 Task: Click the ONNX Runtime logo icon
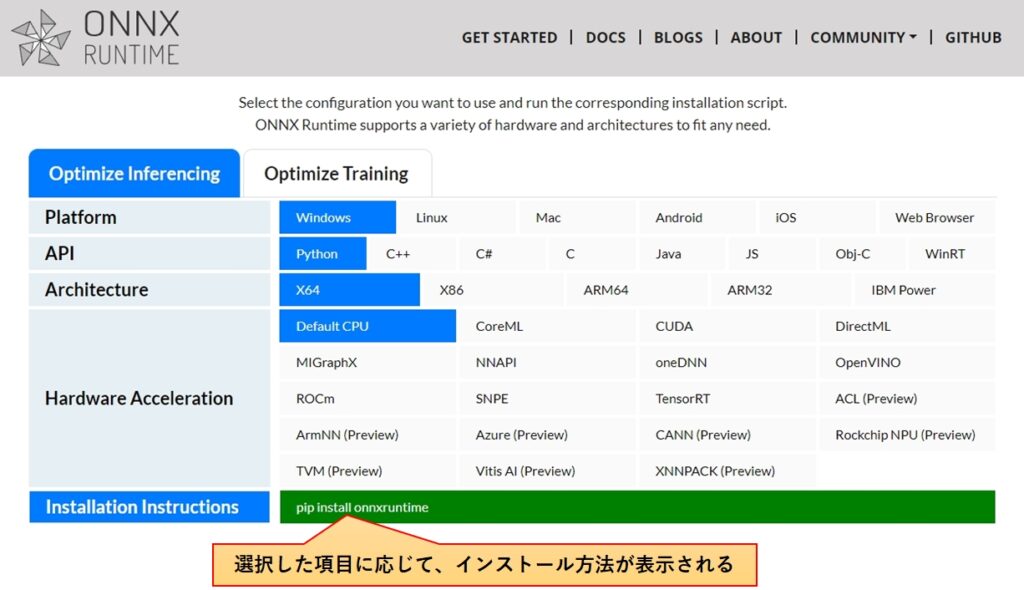pos(42,38)
